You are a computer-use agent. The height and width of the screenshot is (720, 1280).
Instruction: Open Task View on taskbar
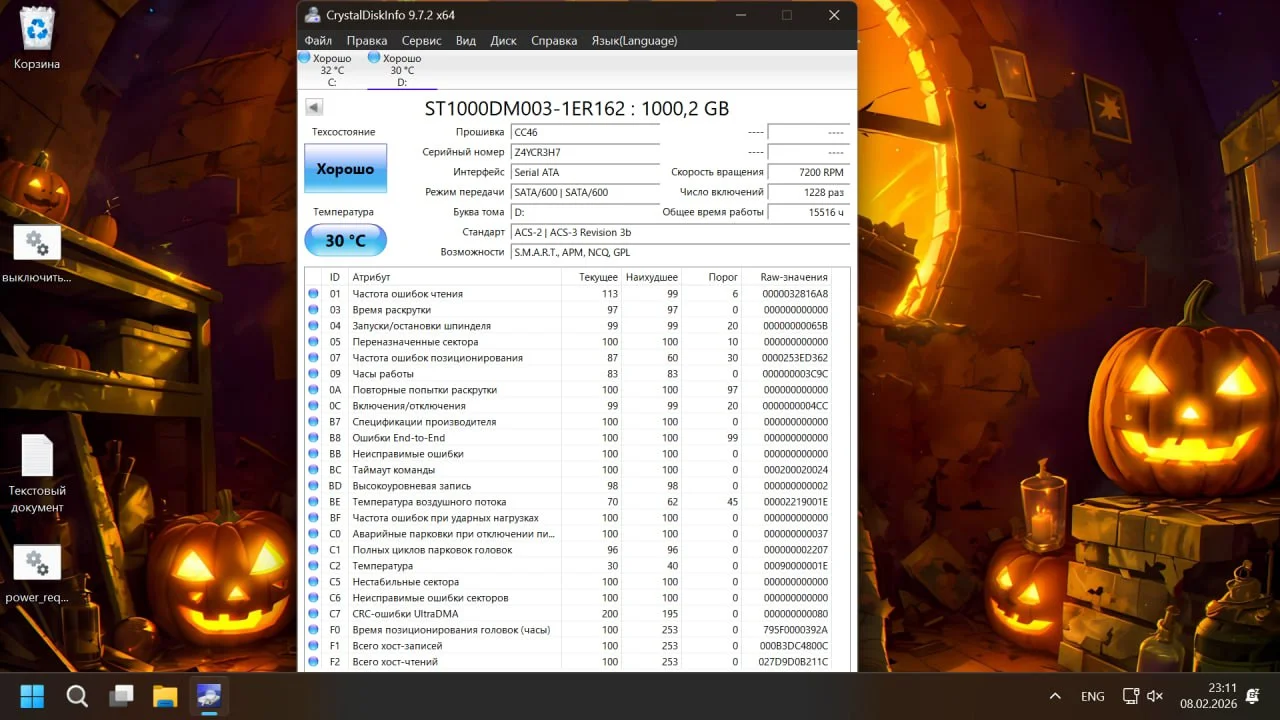(x=121, y=696)
